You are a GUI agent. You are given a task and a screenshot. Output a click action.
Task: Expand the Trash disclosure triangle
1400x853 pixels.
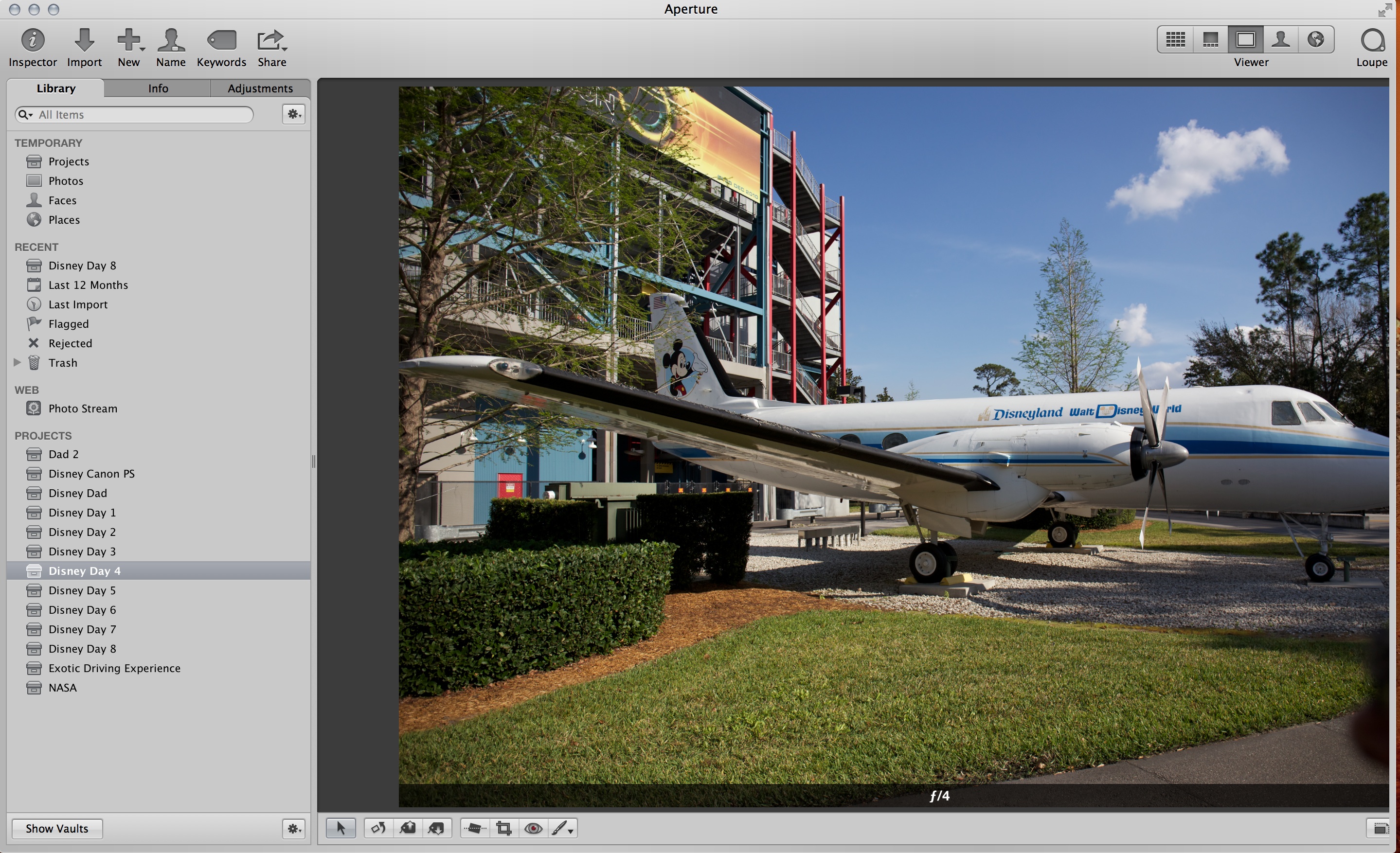pos(17,362)
